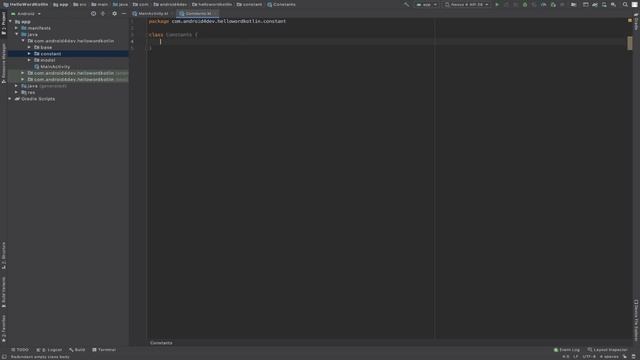The height and width of the screenshot is (360, 640).
Task: Click the collapse all icon in Project panel
Action: point(103,13)
